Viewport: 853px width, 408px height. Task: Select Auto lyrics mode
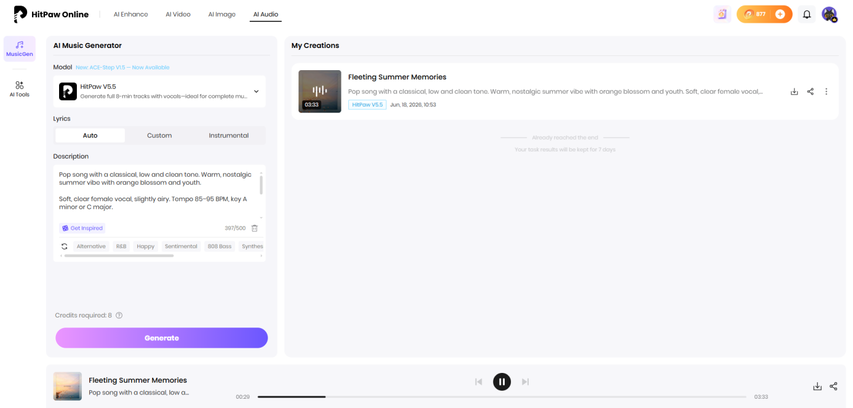pos(90,135)
